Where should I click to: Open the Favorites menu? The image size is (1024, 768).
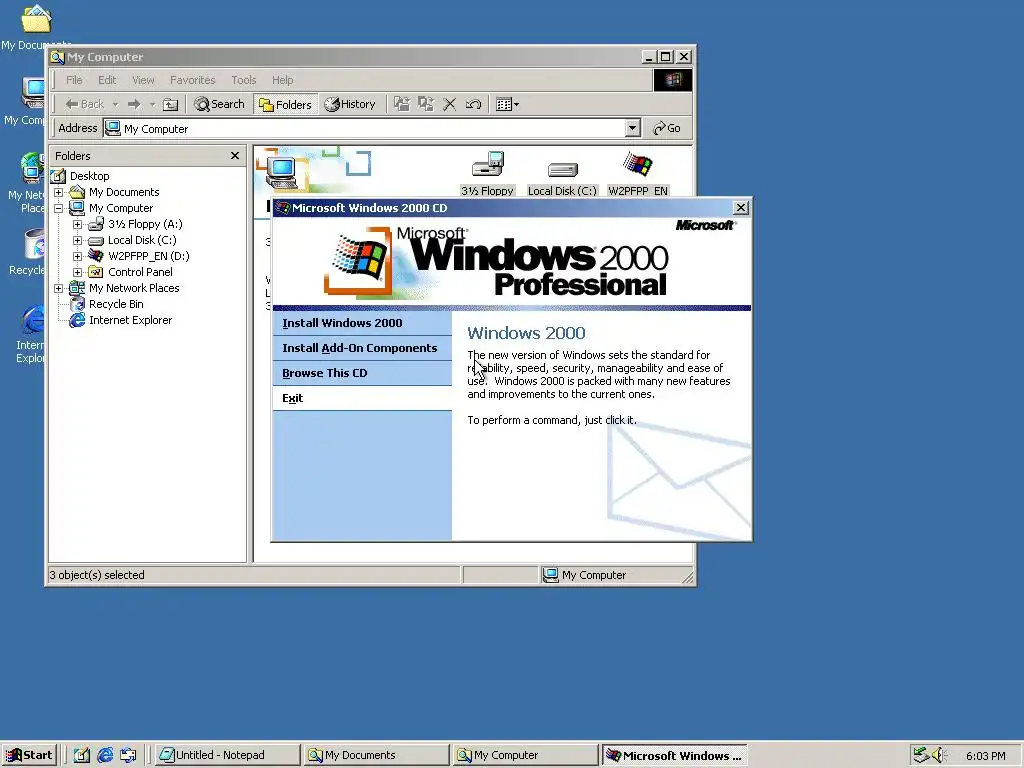[x=193, y=80]
